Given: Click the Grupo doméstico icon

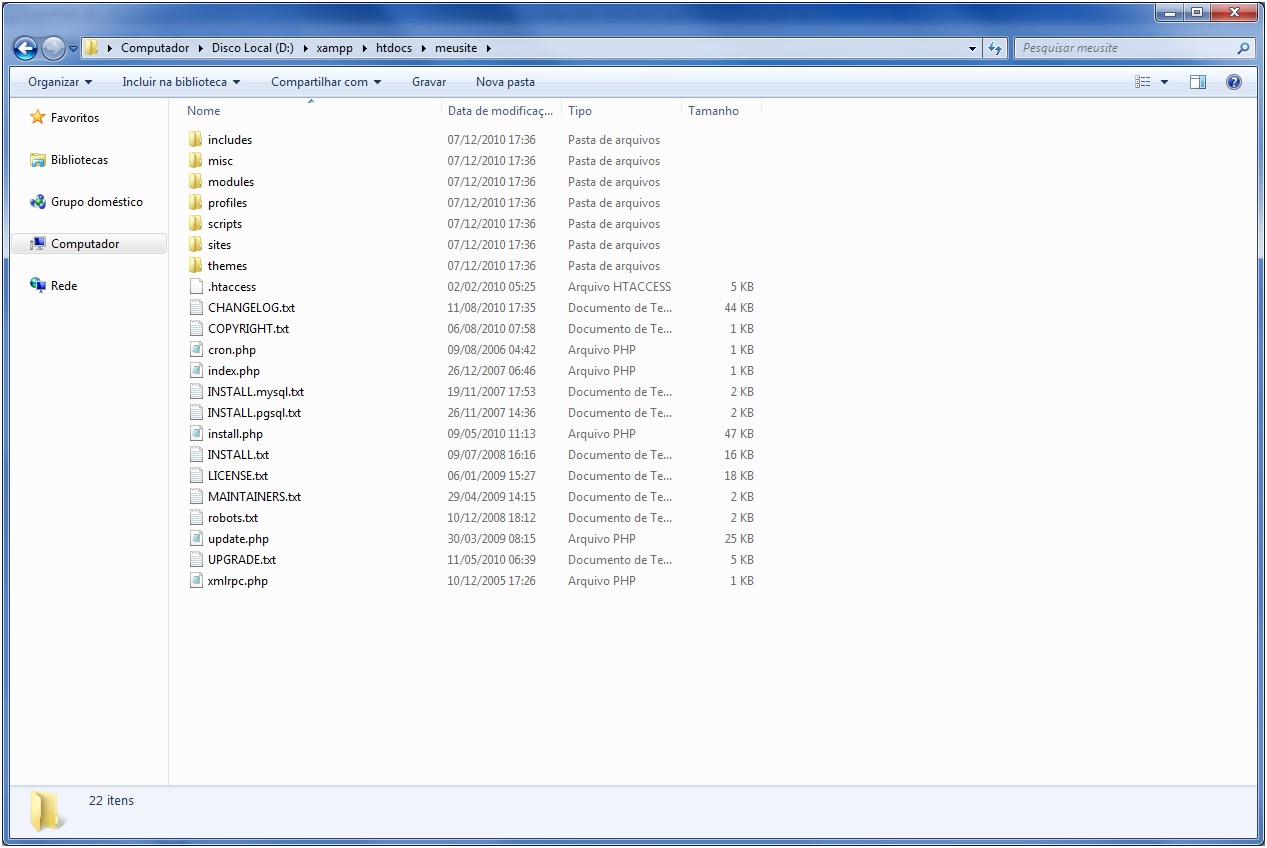Looking at the screenshot, I should click(38, 202).
